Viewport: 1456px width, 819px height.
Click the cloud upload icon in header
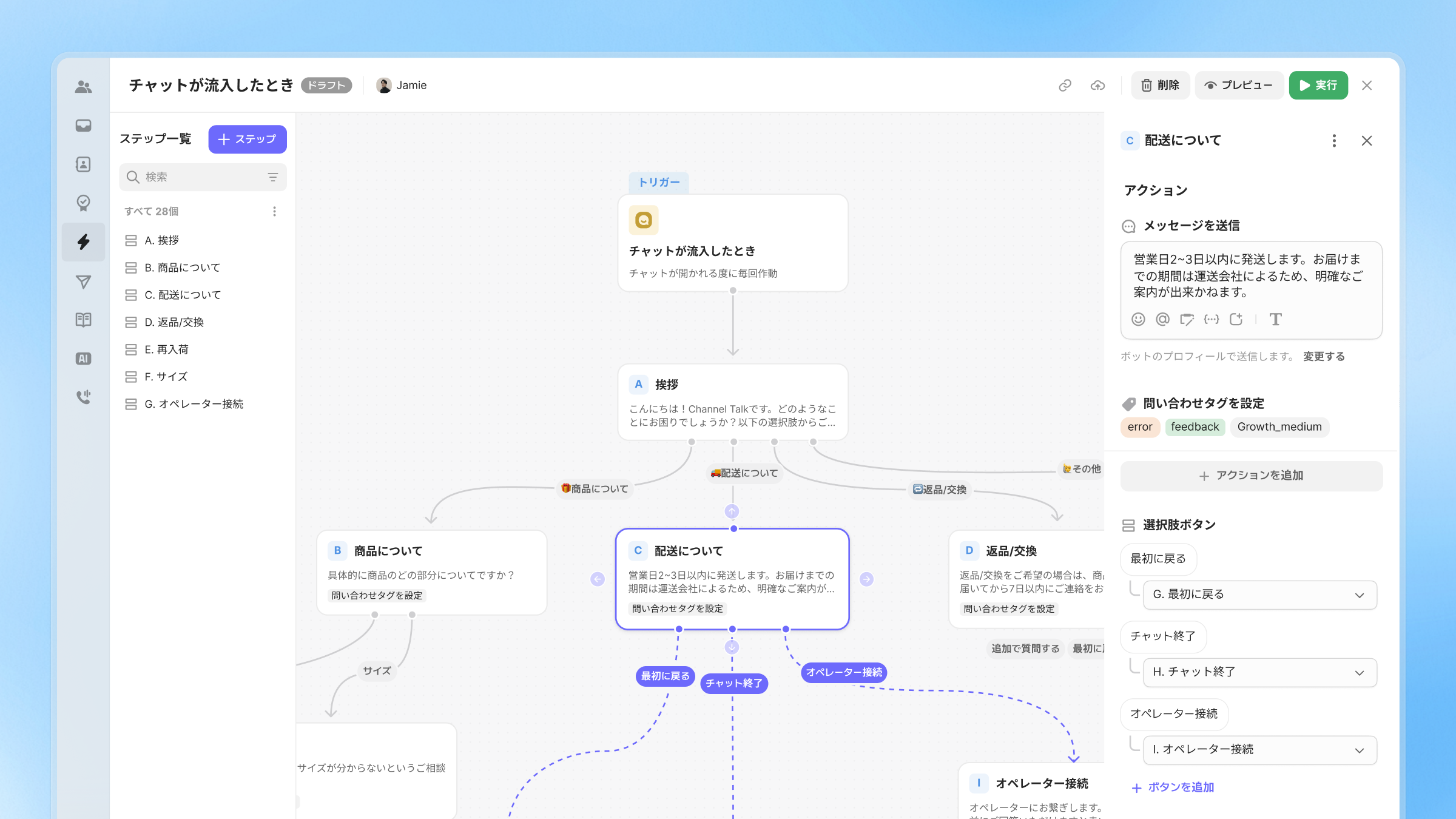pos(1097,86)
